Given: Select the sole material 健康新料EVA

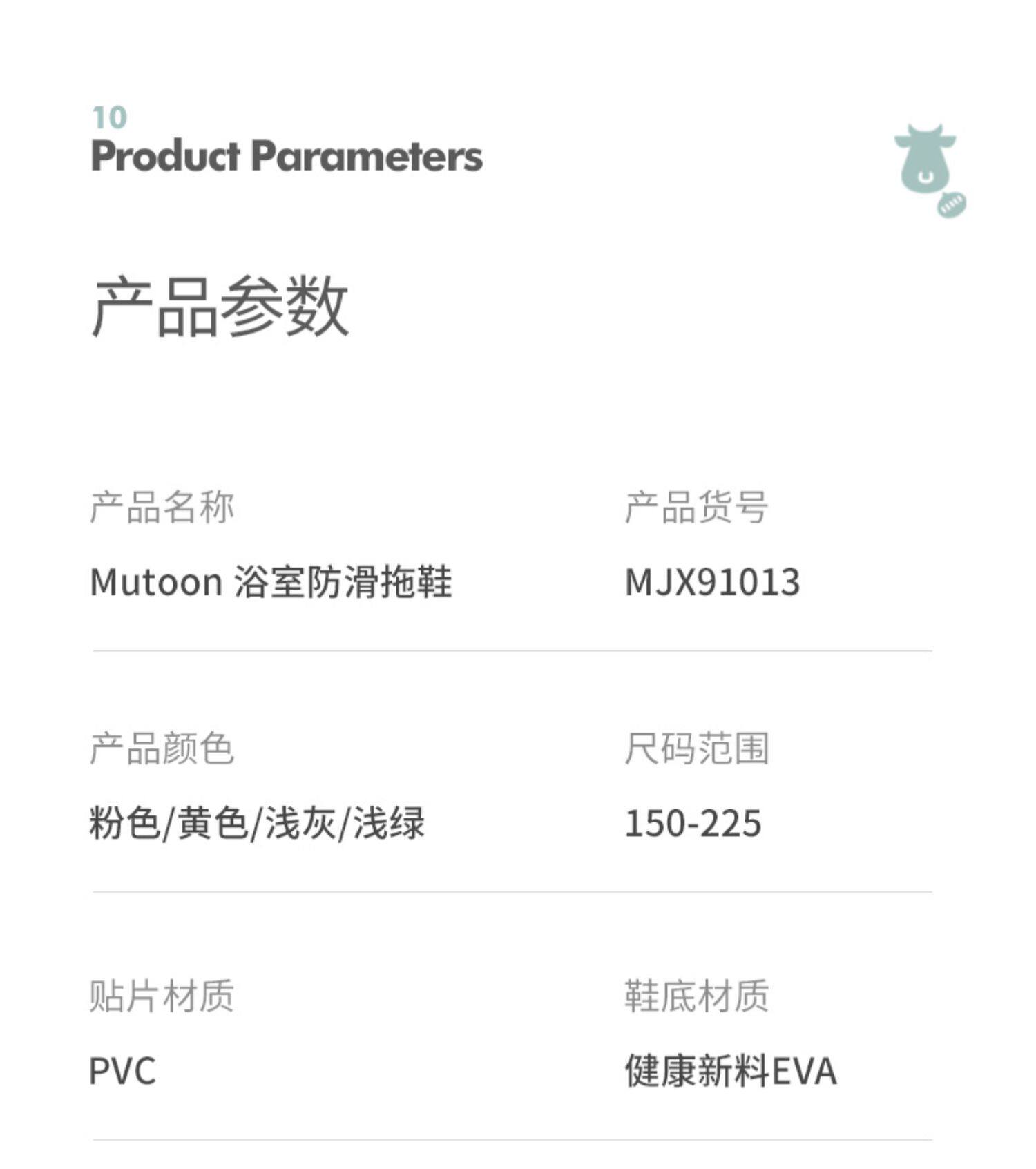Looking at the screenshot, I should point(731,1072).
